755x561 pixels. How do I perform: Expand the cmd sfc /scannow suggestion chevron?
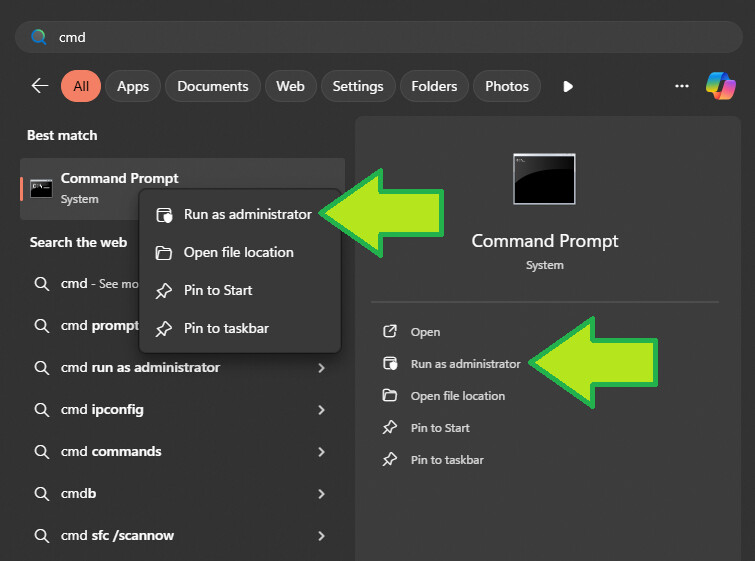(321, 535)
